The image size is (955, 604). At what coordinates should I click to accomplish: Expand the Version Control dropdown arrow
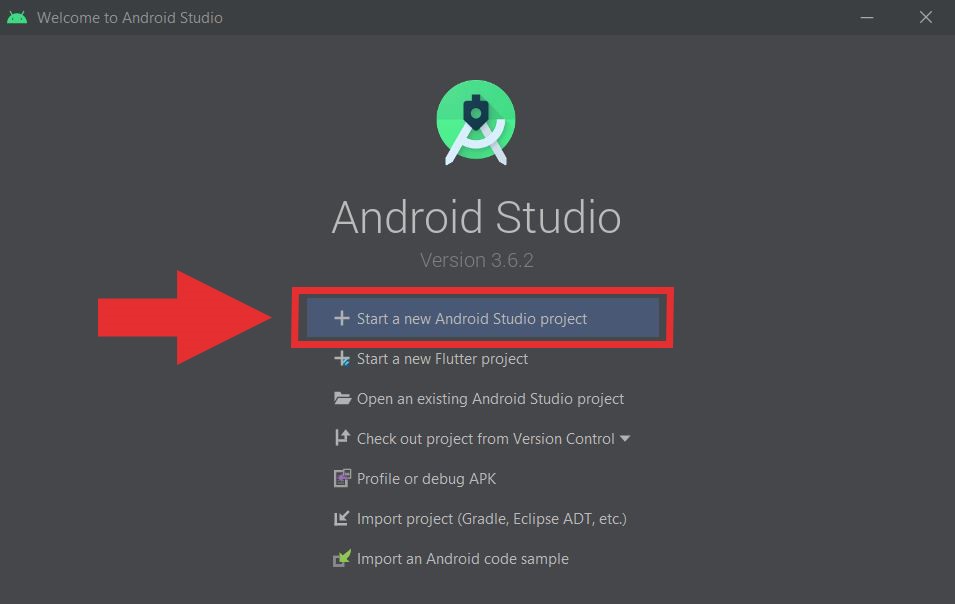point(625,438)
